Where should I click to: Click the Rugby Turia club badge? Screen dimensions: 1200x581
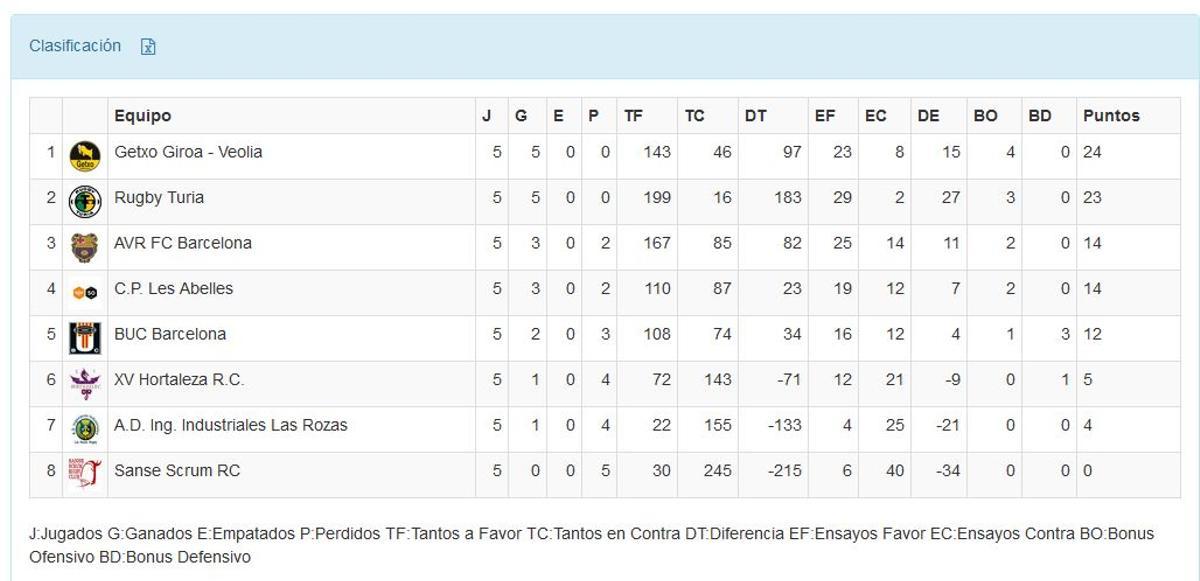(x=83, y=197)
